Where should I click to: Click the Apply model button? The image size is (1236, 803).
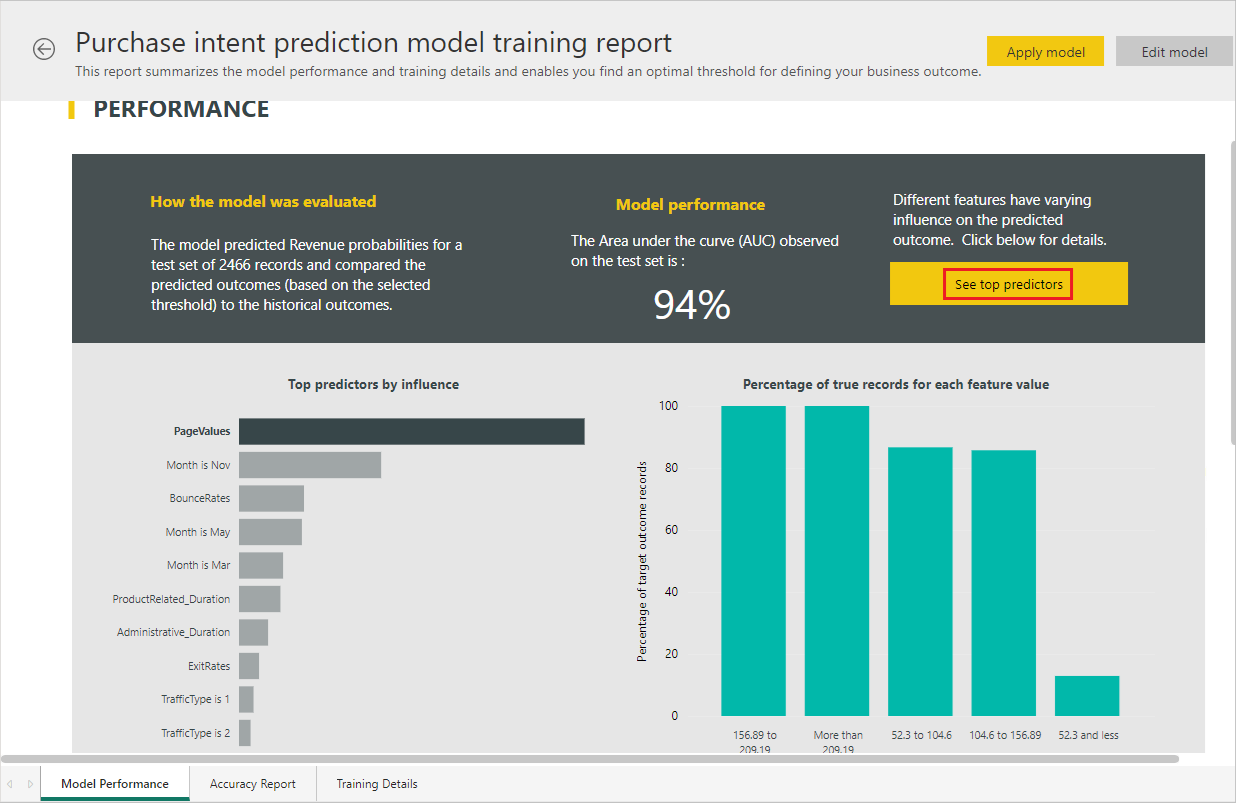coord(1045,52)
